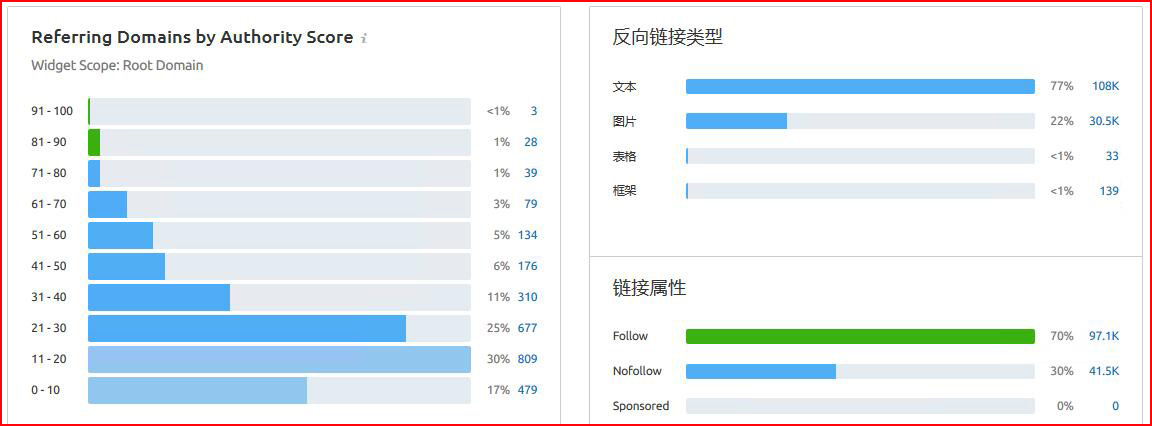Click the 176 count for score 41-50

527,266
